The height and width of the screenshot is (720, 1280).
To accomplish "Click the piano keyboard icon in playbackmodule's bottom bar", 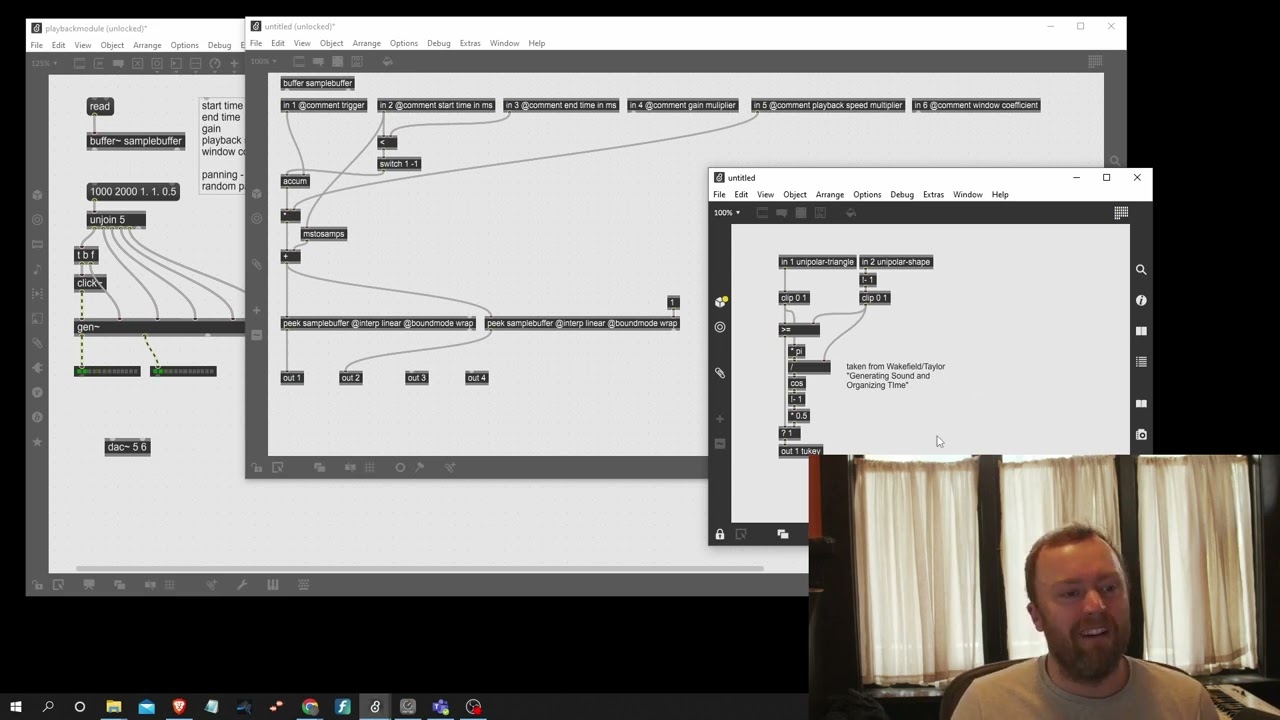I will tap(273, 584).
